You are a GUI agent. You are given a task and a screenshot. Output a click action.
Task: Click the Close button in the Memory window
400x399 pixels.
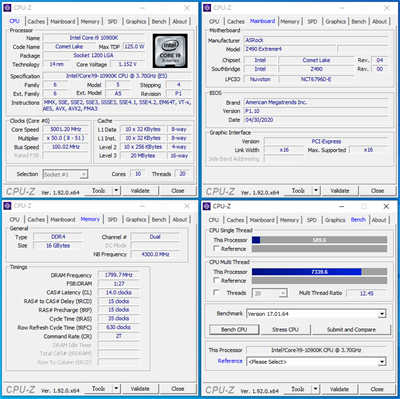tap(177, 389)
